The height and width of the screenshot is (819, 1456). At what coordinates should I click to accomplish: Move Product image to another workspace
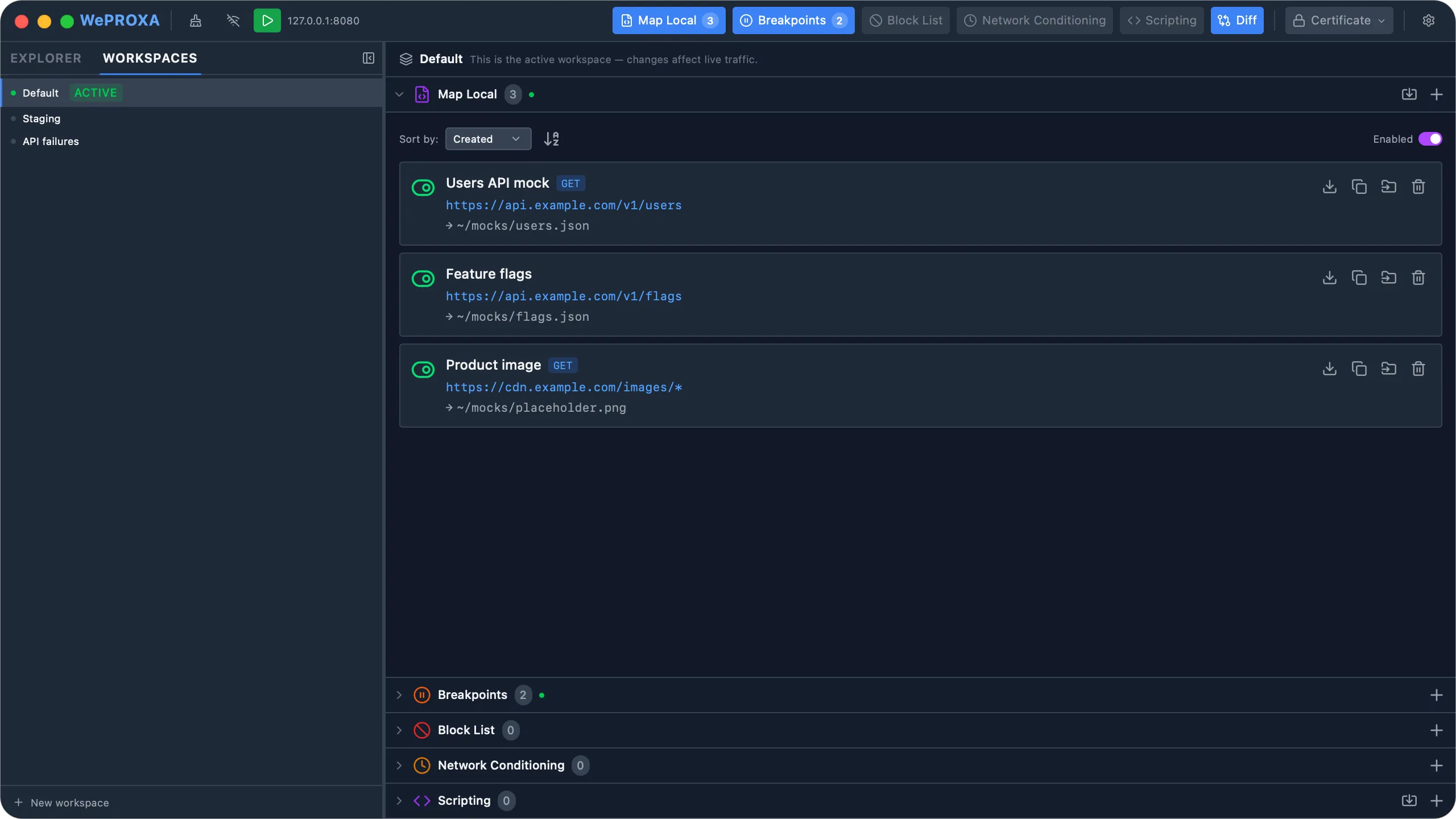pyautogui.click(x=1388, y=369)
